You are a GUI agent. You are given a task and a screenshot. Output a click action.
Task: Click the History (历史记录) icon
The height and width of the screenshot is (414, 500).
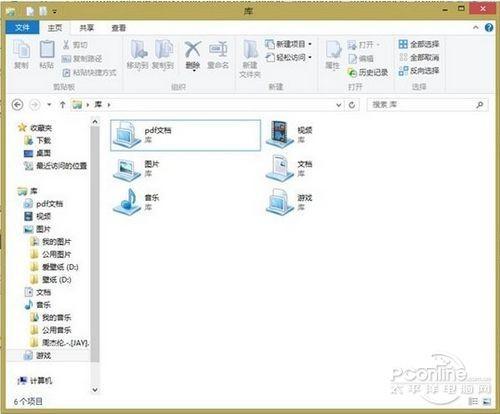(352, 72)
